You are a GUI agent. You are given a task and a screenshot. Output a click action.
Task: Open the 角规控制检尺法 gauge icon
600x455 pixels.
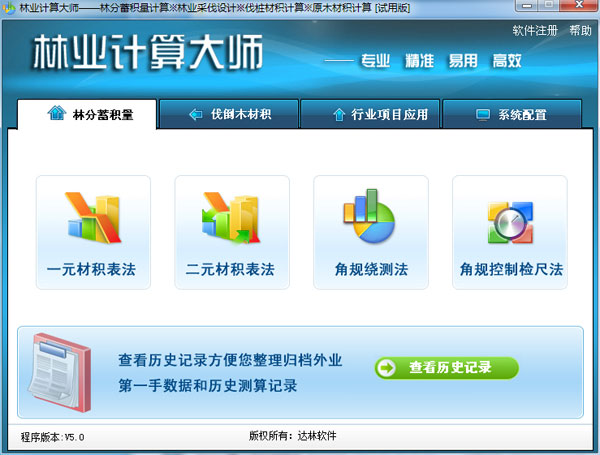(510, 223)
